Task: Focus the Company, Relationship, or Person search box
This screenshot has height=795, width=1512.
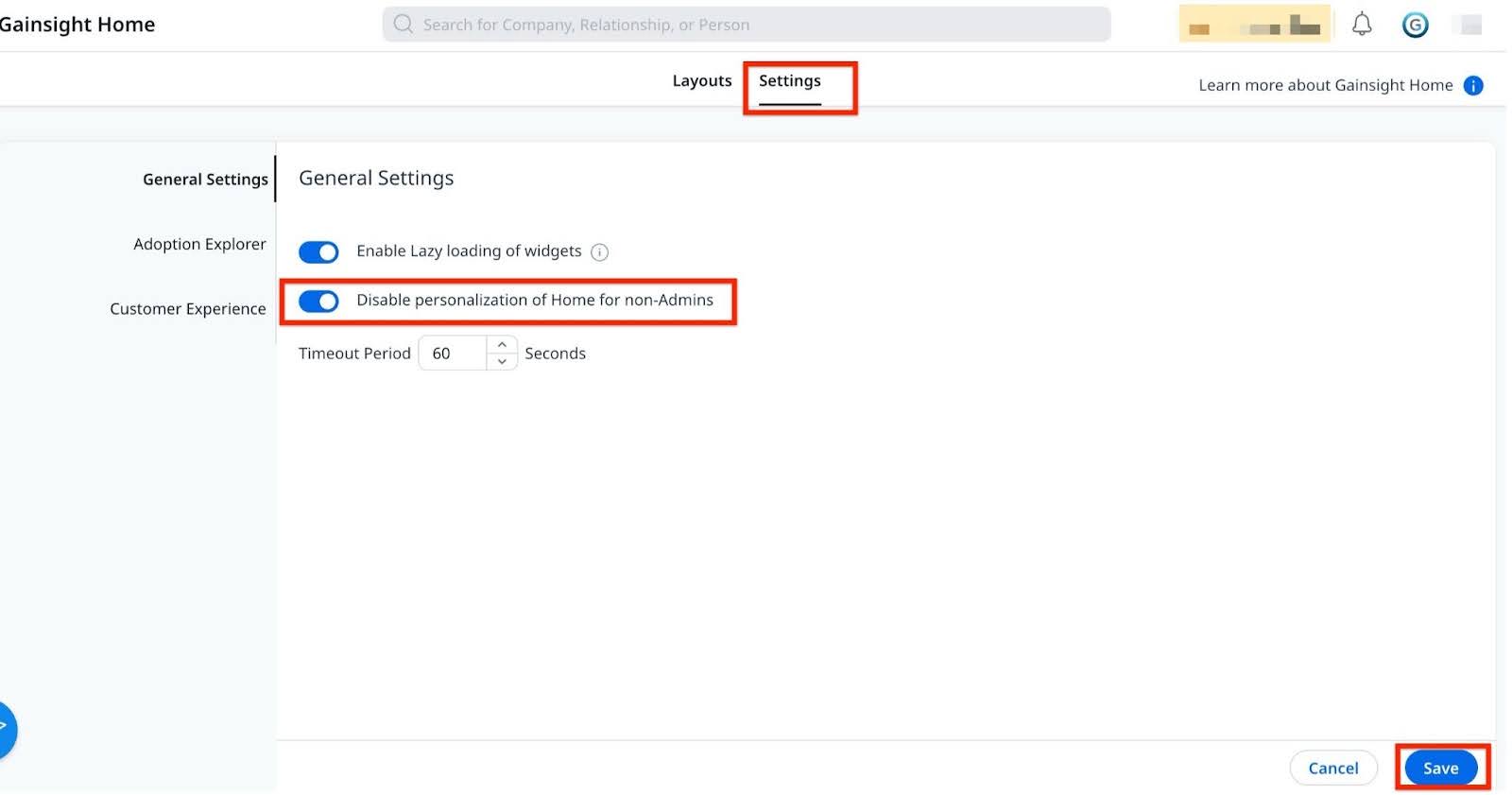Action: coord(747,25)
